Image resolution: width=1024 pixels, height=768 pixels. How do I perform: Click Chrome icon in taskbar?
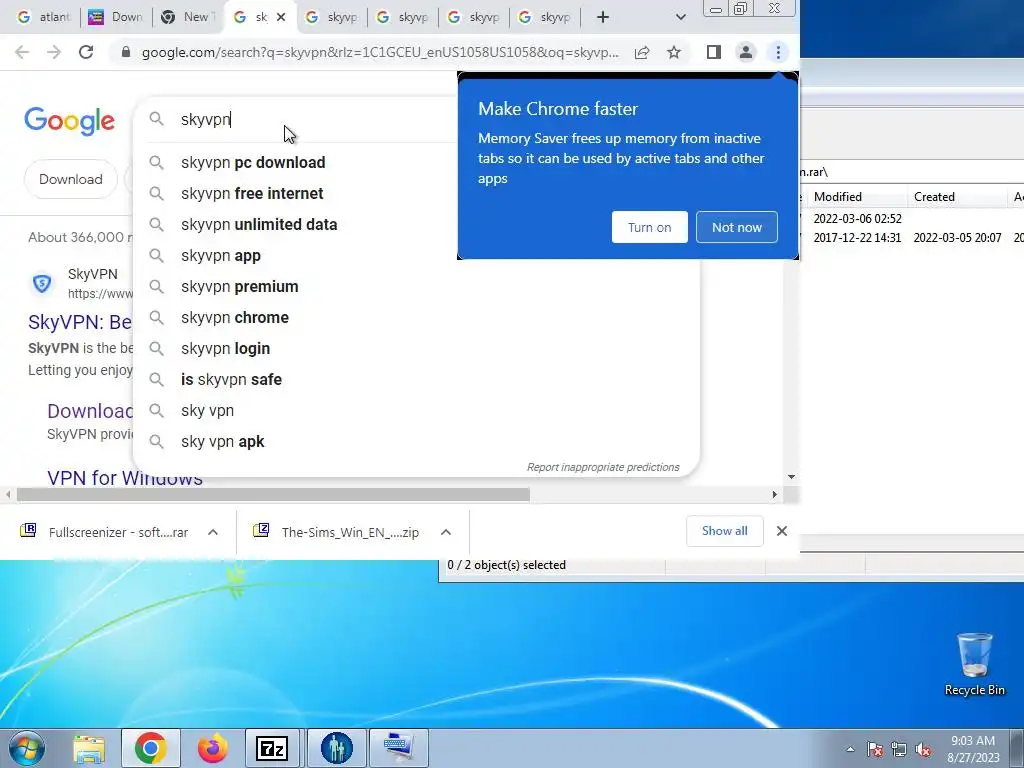tap(151, 748)
